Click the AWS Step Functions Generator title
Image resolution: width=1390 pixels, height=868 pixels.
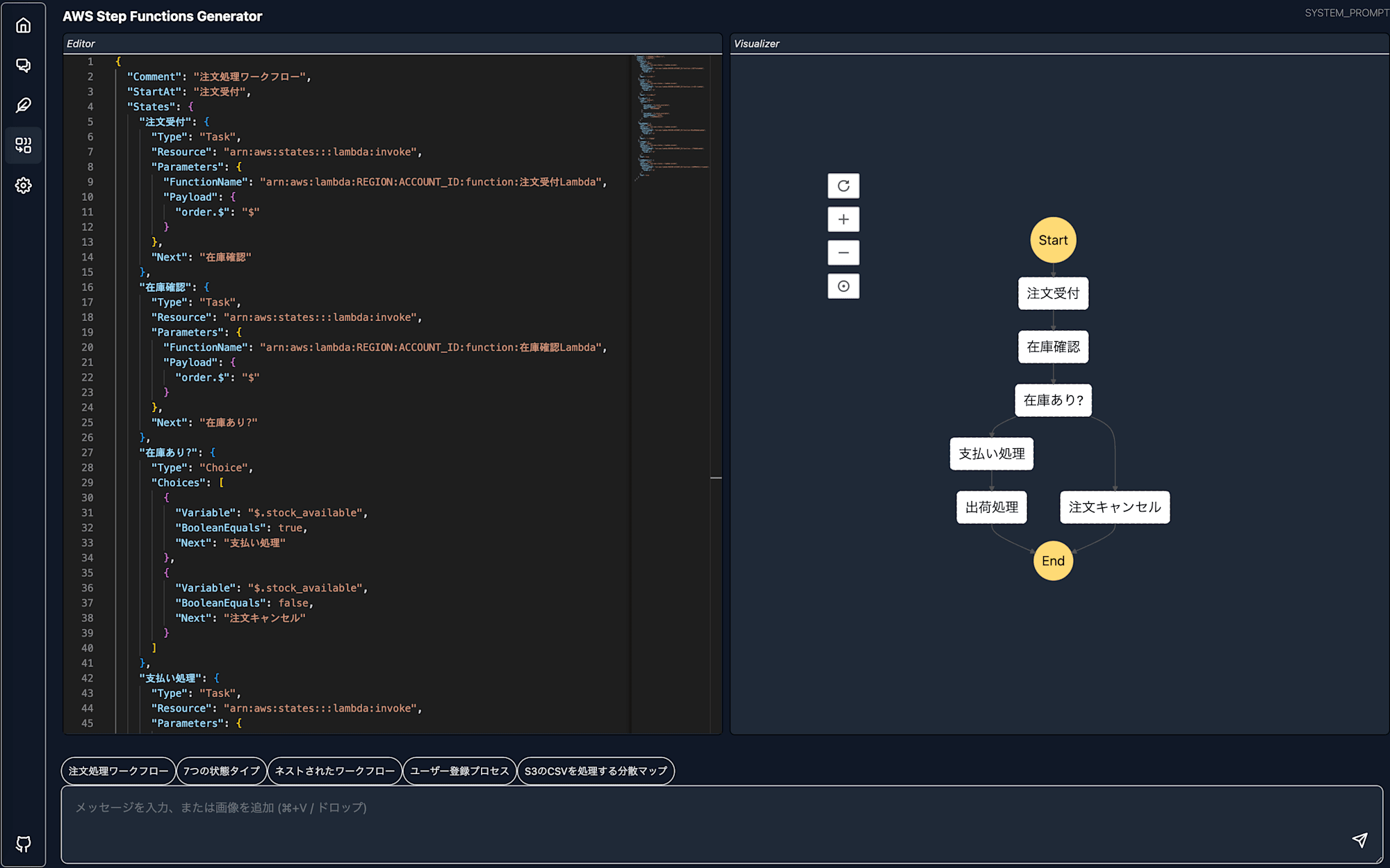coord(163,16)
